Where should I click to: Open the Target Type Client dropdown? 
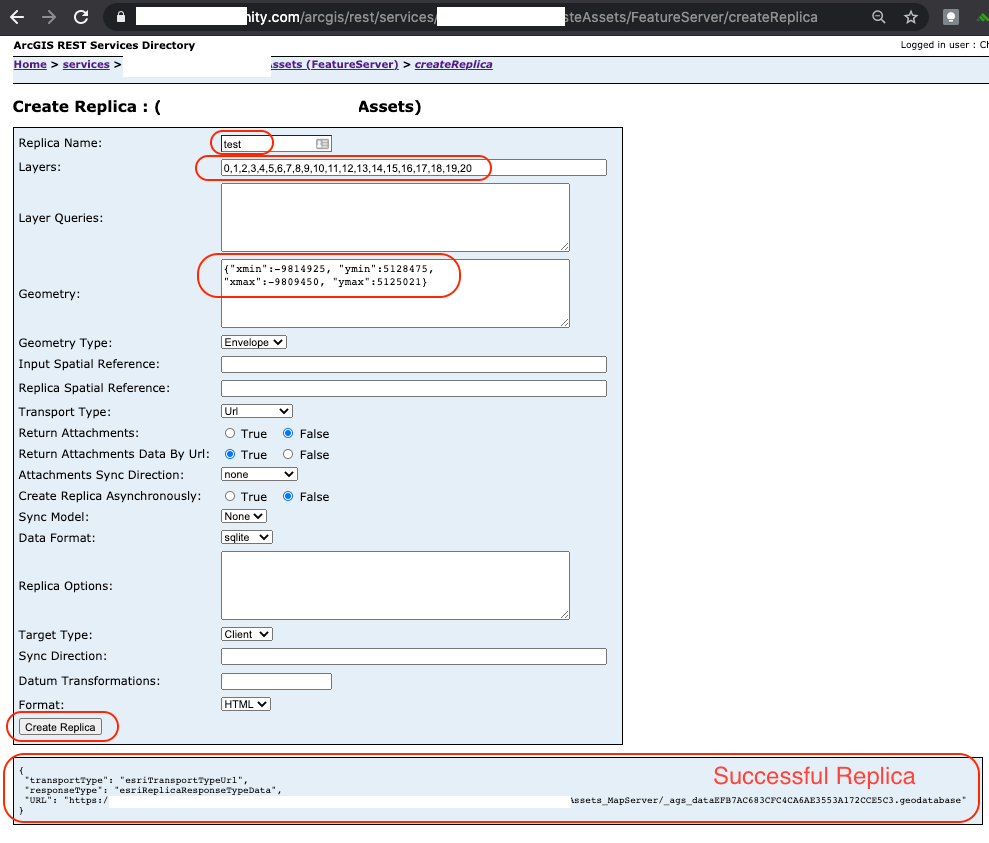[247, 634]
